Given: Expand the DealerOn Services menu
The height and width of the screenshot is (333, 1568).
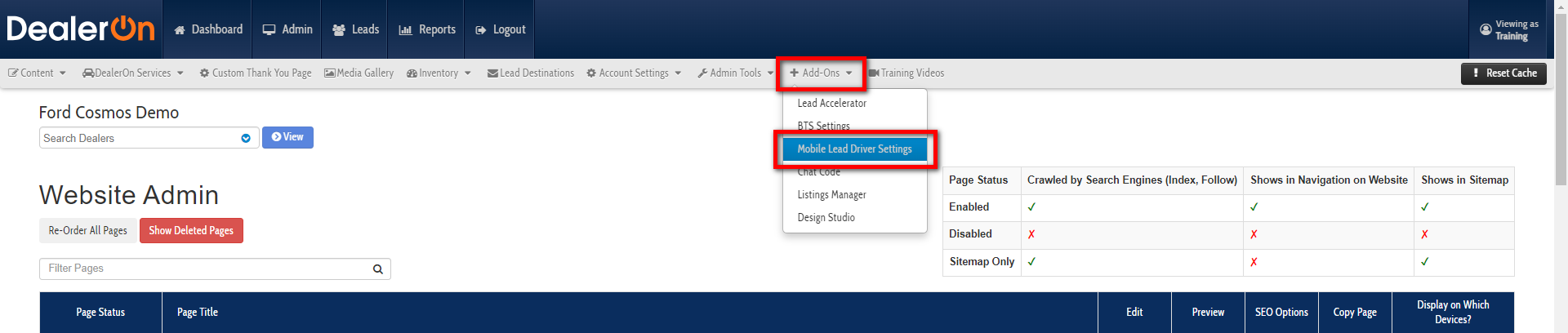Looking at the screenshot, I should click(x=133, y=73).
